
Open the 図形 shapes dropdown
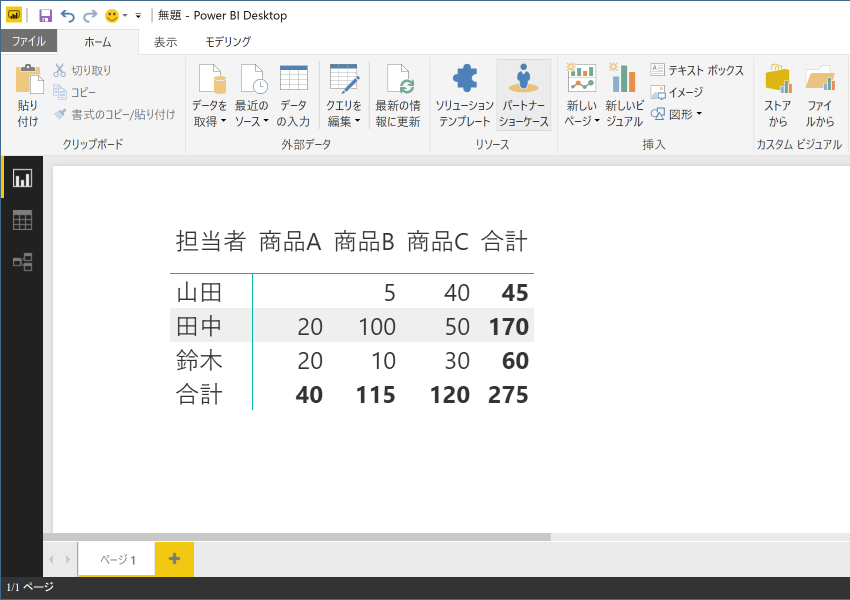pos(677,114)
